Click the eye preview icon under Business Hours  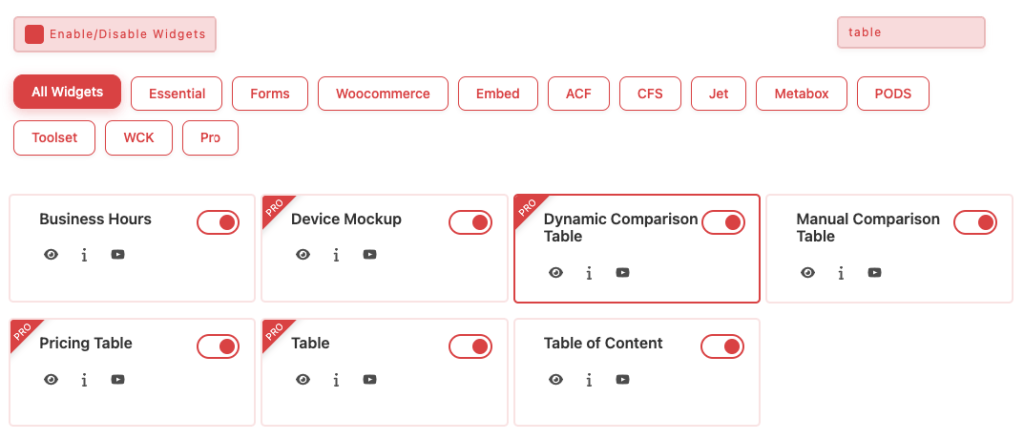(51, 255)
